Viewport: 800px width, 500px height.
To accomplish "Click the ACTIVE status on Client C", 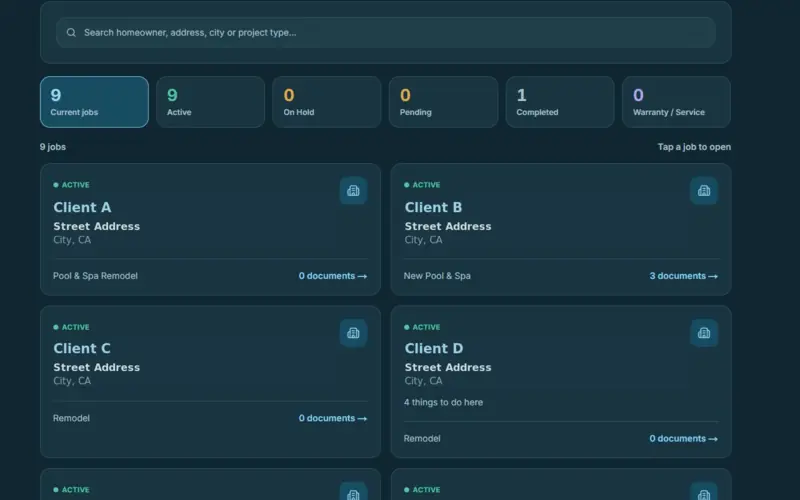I will click(x=71, y=328).
